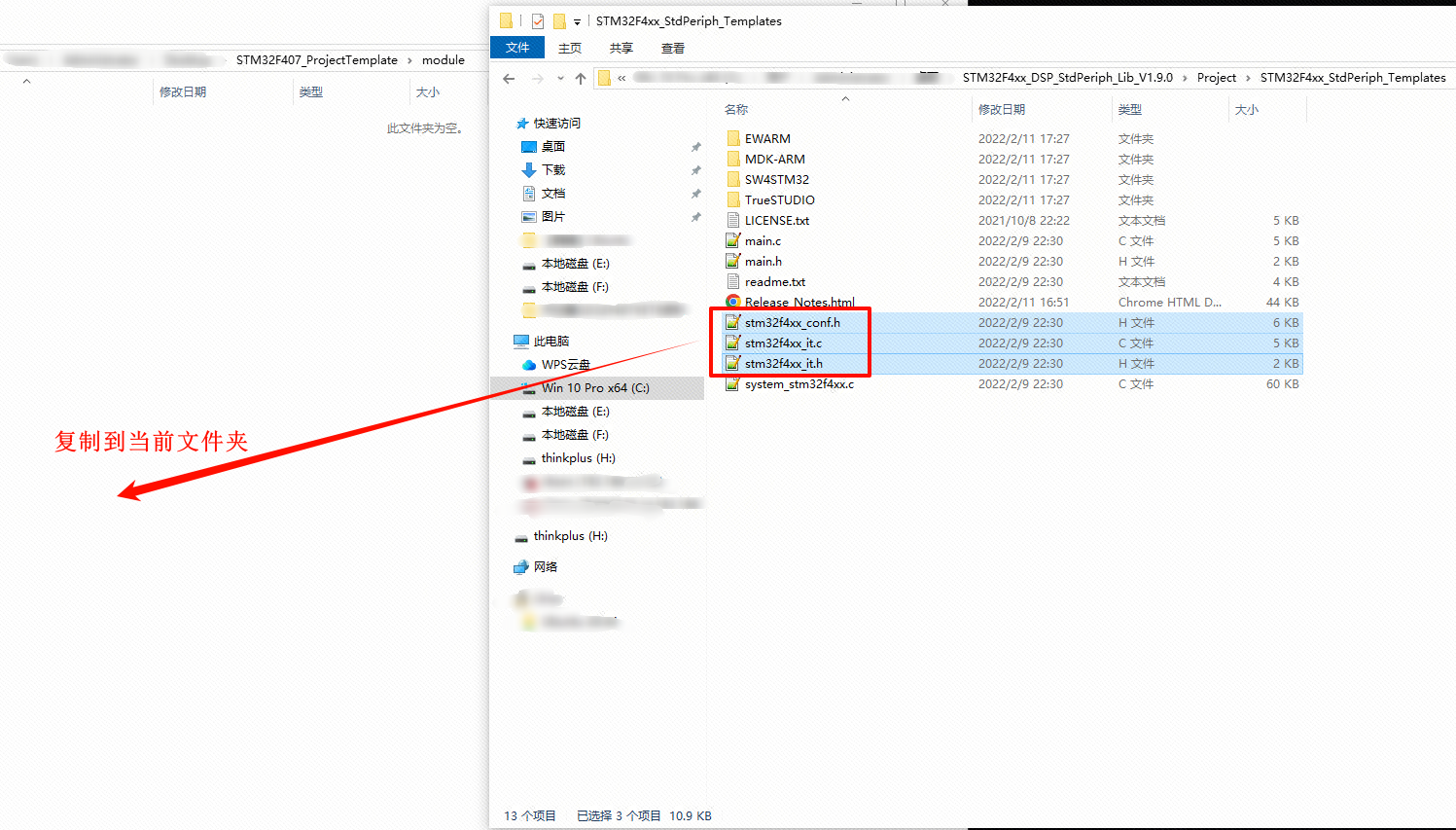Screen dimensions: 1456x830
Task: Open the 共享 ribbon tab
Action: pyautogui.click(x=621, y=48)
